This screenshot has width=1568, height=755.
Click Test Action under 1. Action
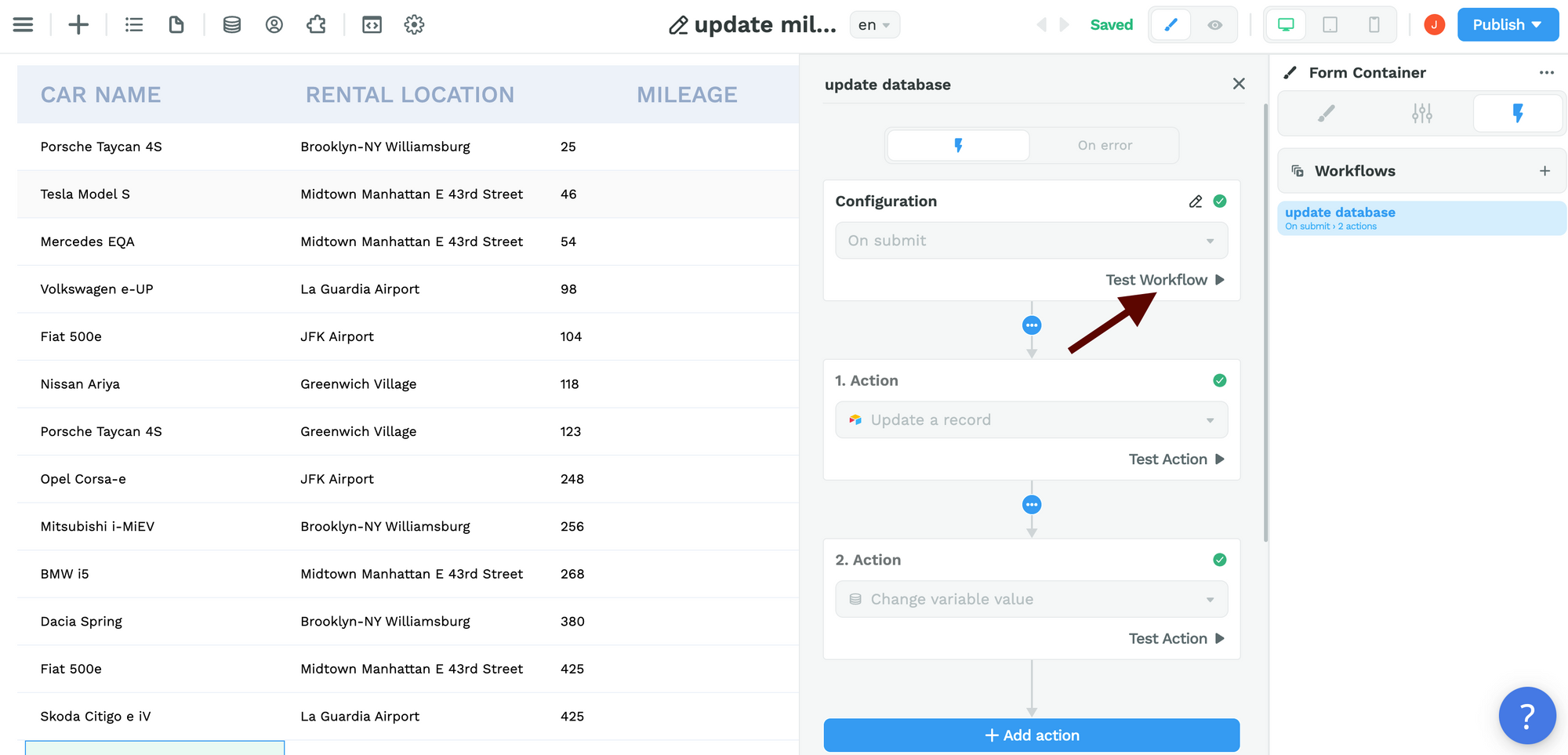[x=1176, y=459]
